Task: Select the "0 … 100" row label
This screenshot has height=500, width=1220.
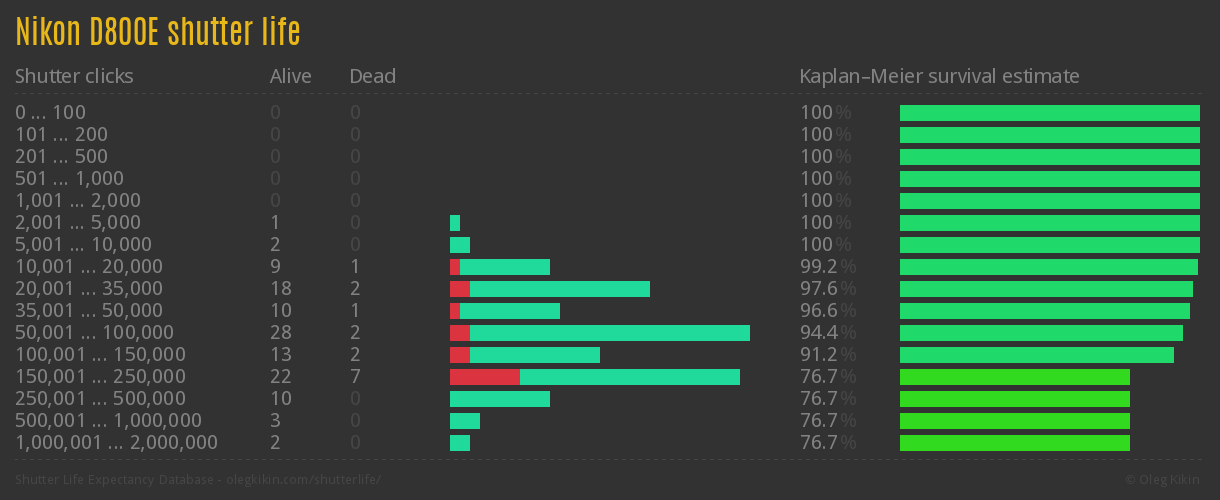Action: coord(50,112)
